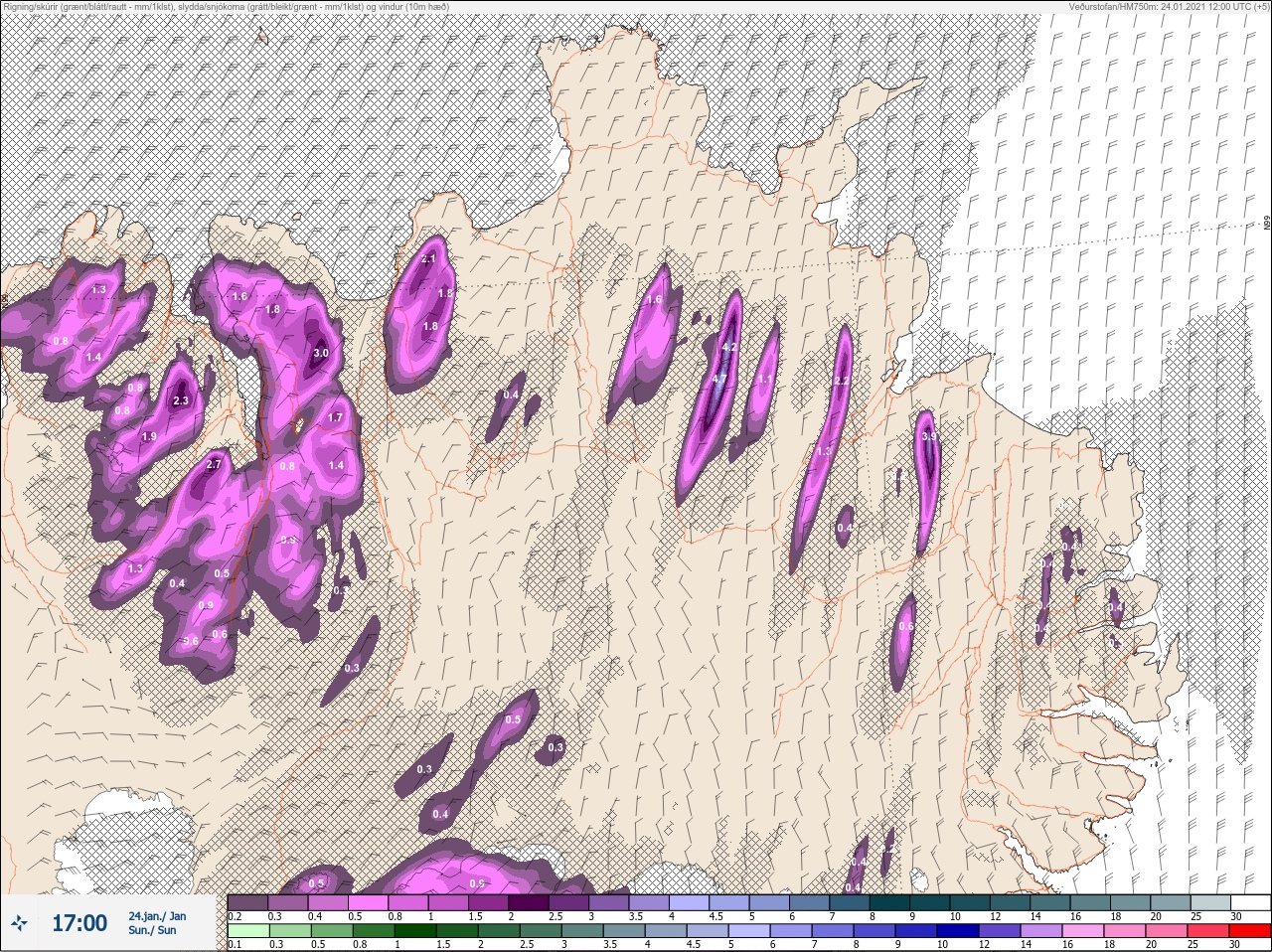
Task: Pick the upper legend swatch between 0.2 and 0.3
Action: [248, 902]
